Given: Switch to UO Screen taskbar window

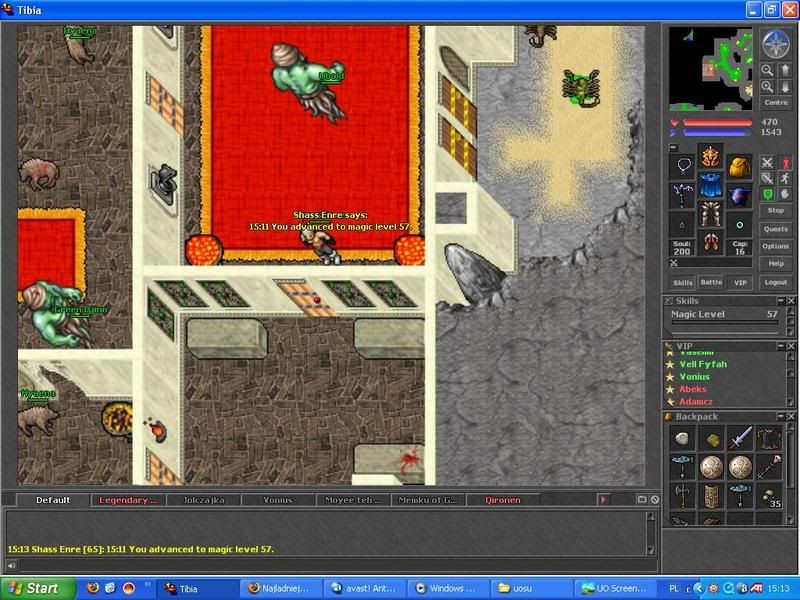Looking at the screenshot, I should pos(616,588).
